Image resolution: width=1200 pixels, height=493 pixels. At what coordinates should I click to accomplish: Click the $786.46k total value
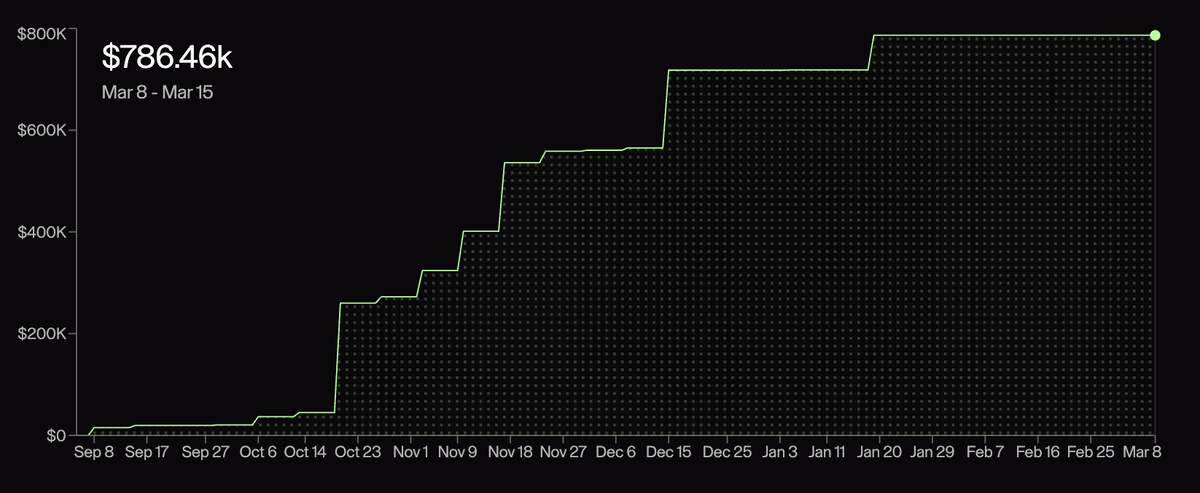(167, 58)
